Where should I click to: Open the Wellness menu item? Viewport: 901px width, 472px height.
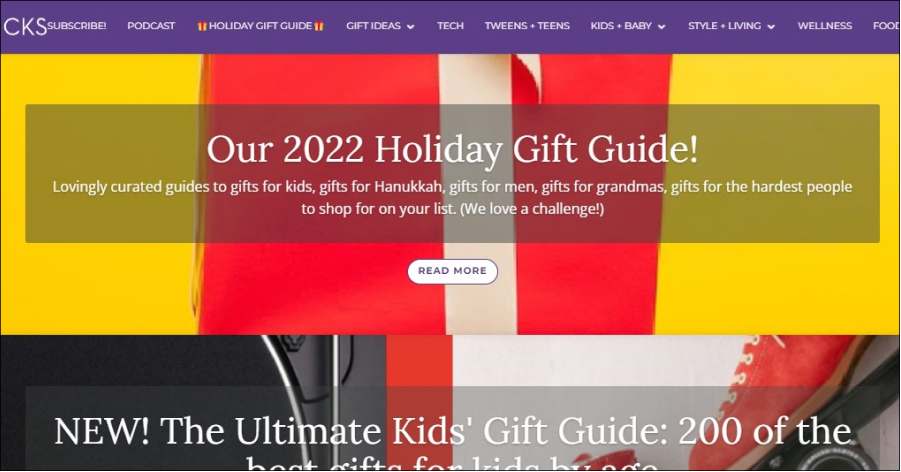pos(825,26)
